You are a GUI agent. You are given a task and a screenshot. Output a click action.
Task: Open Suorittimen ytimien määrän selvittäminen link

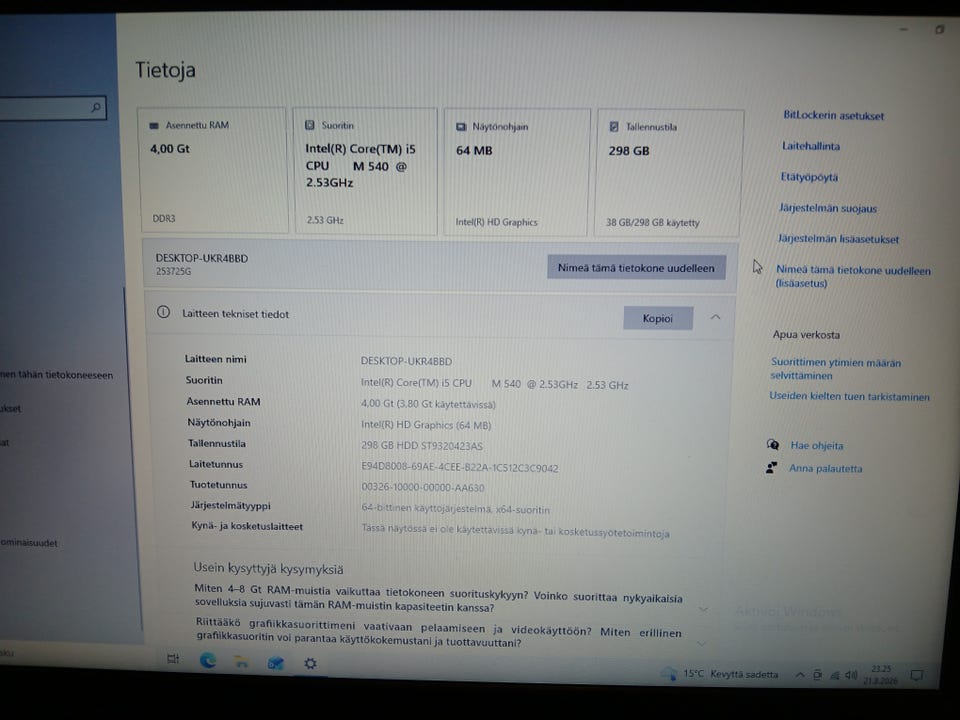tap(835, 369)
